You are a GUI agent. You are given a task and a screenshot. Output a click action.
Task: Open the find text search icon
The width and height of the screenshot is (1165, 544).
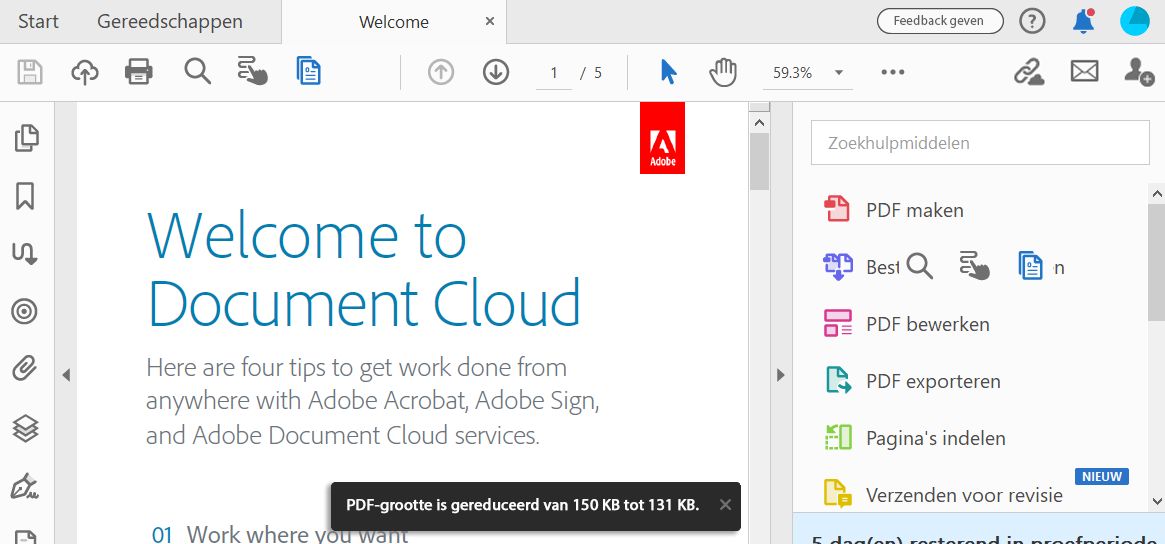[197, 72]
